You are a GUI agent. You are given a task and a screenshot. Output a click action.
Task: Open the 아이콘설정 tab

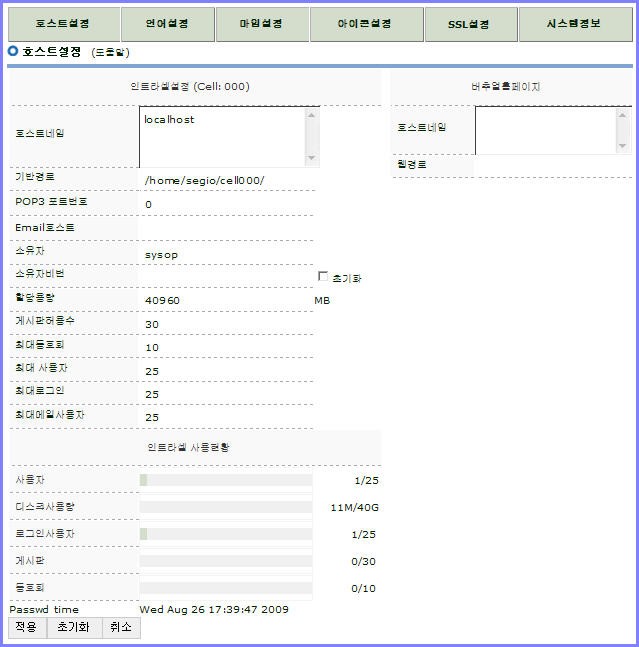coord(365,23)
